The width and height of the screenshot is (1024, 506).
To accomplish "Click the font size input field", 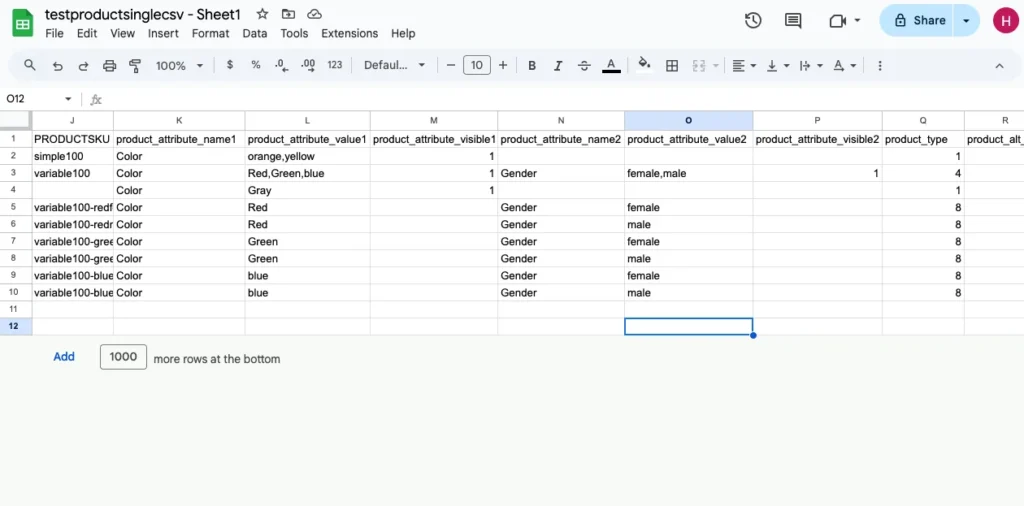I will tap(477, 66).
